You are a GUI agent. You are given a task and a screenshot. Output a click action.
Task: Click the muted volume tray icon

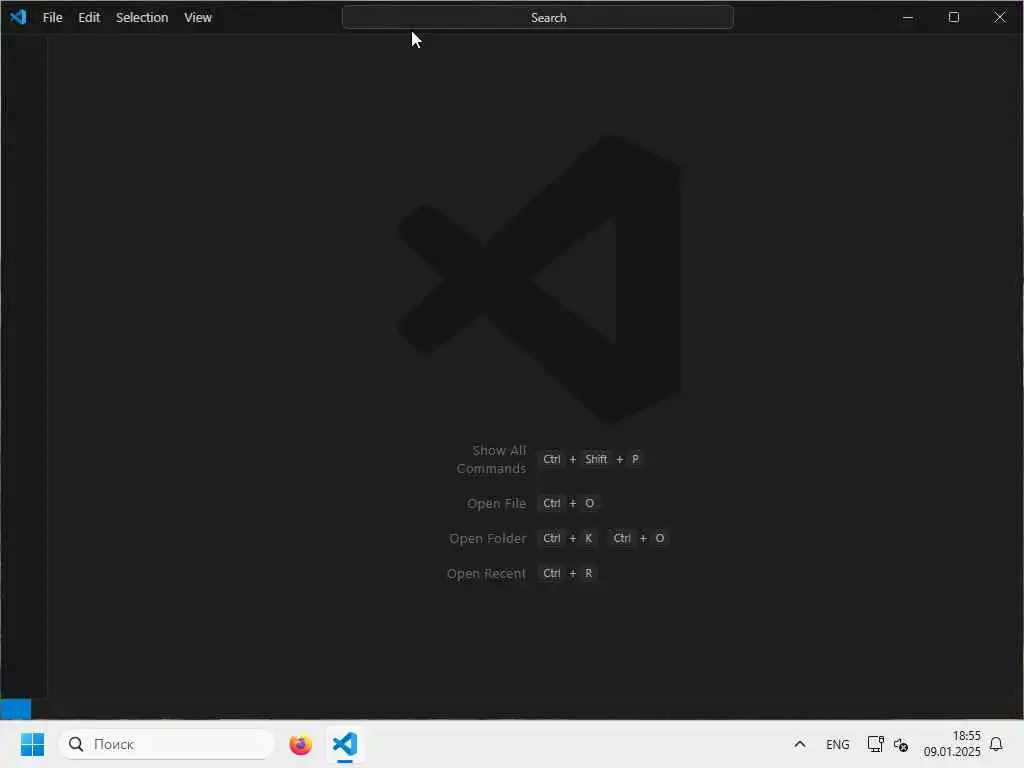coord(901,744)
